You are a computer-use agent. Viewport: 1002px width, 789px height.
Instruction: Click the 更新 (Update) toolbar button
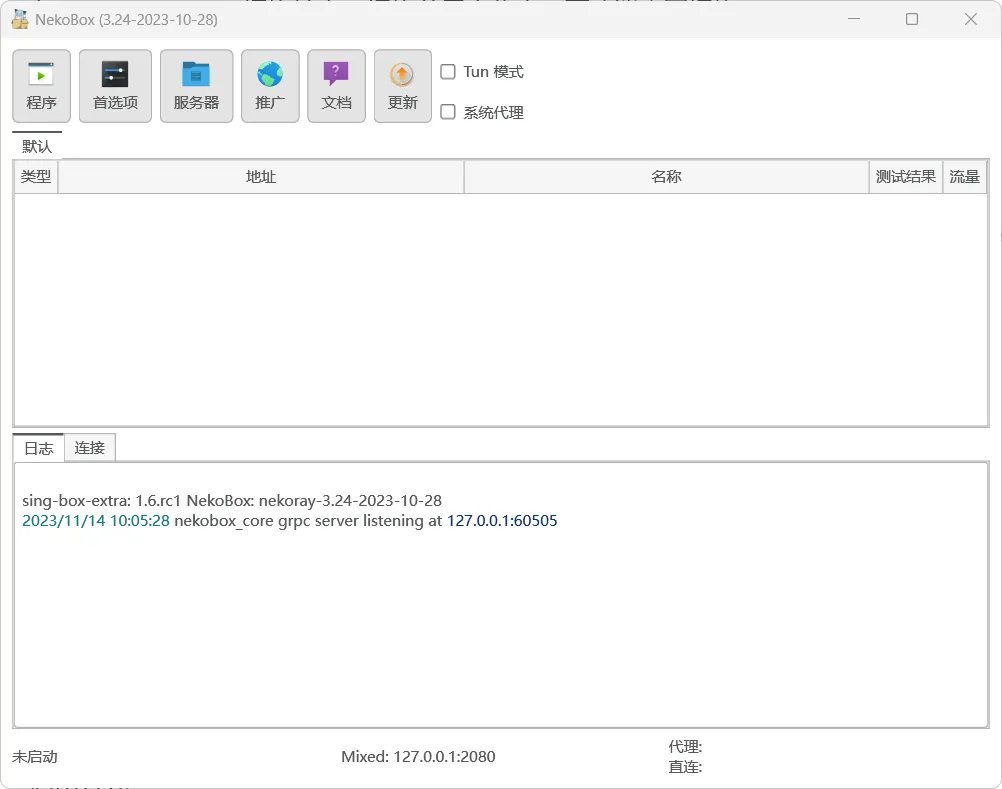pyautogui.click(x=402, y=86)
